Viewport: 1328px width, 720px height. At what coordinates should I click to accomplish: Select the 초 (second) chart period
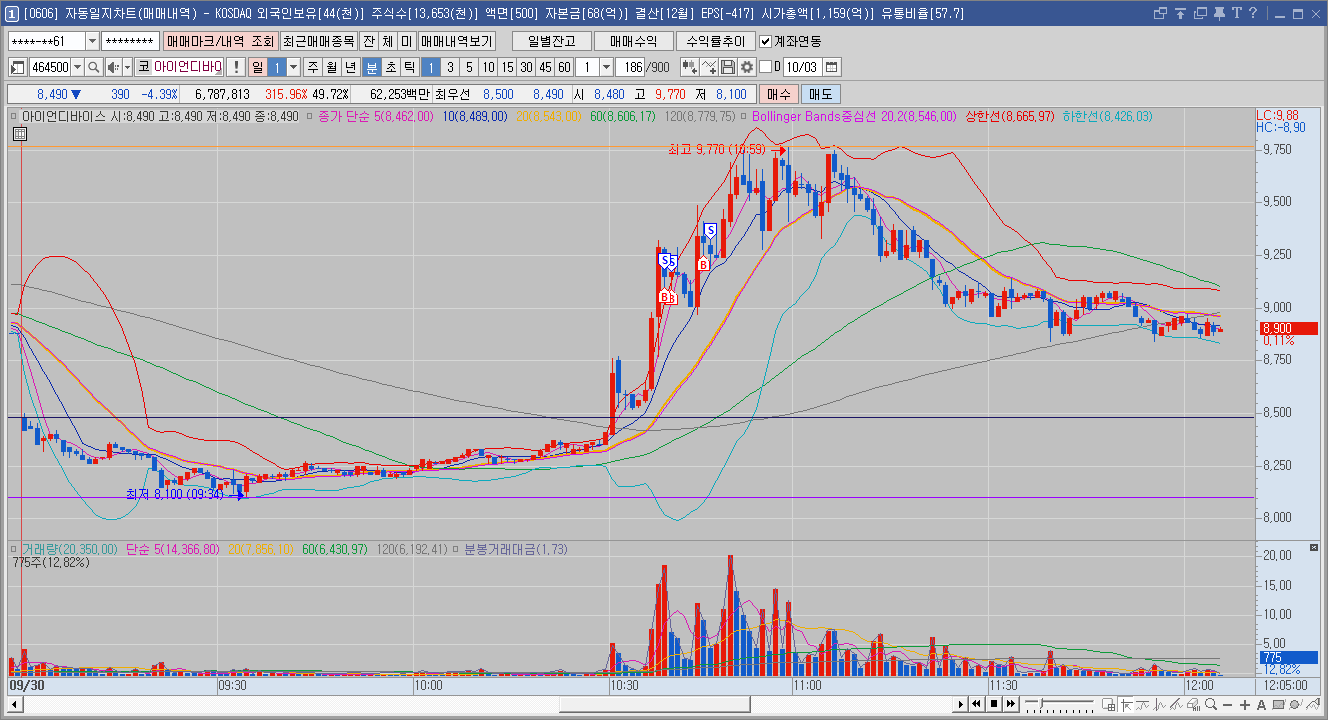coord(391,67)
